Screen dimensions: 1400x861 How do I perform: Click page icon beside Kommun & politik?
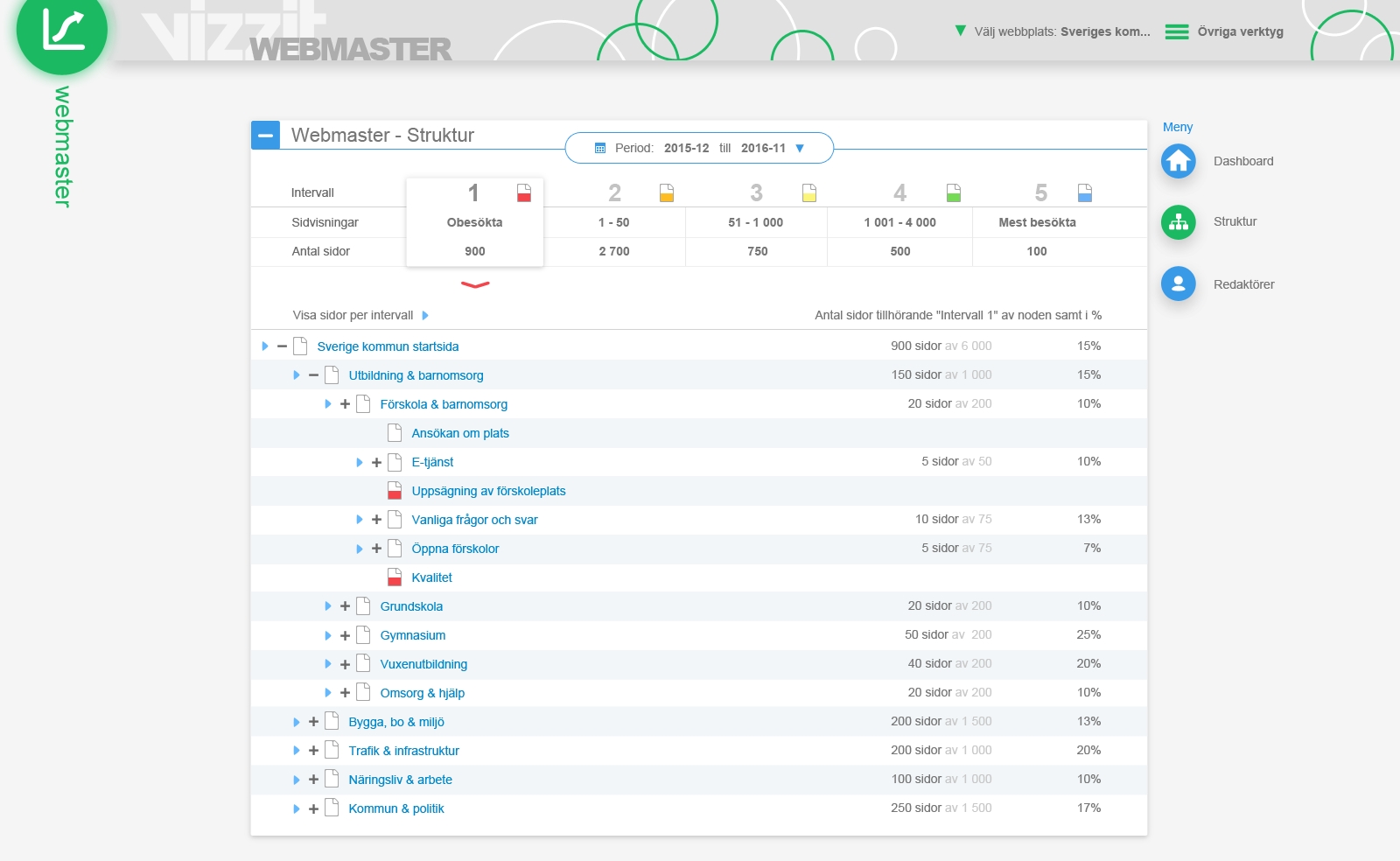(x=332, y=808)
